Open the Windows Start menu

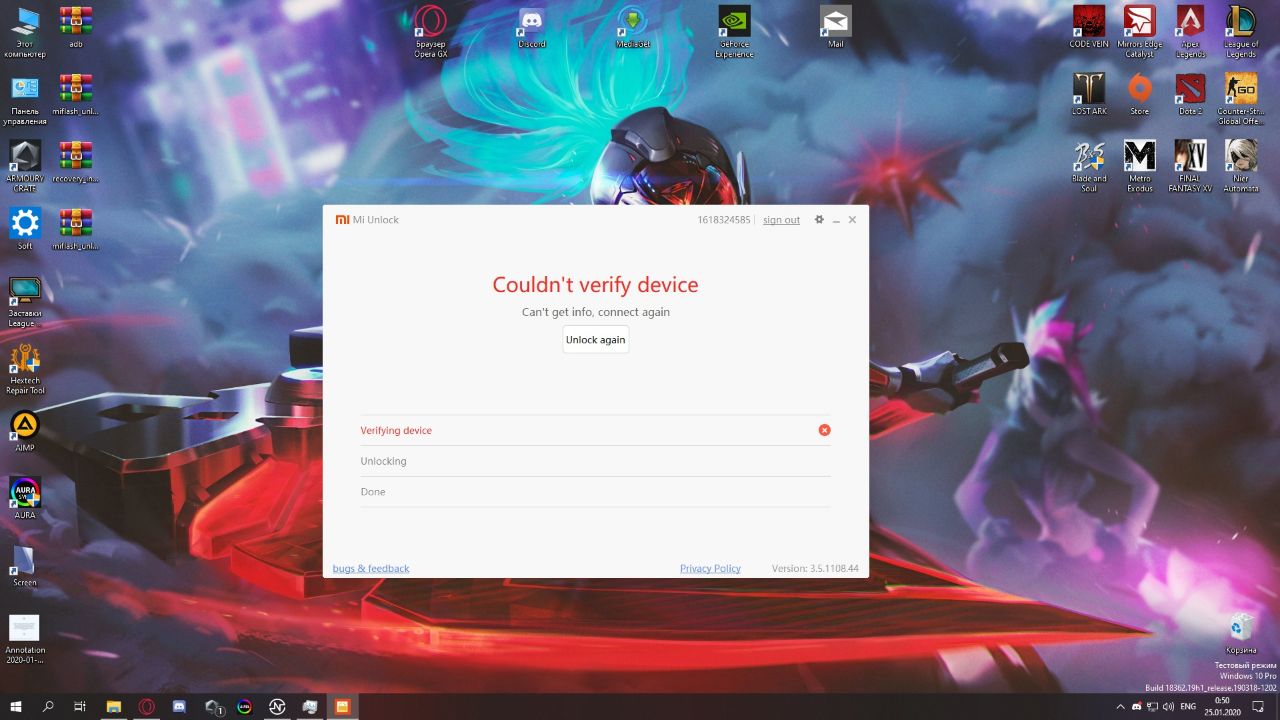pos(16,707)
